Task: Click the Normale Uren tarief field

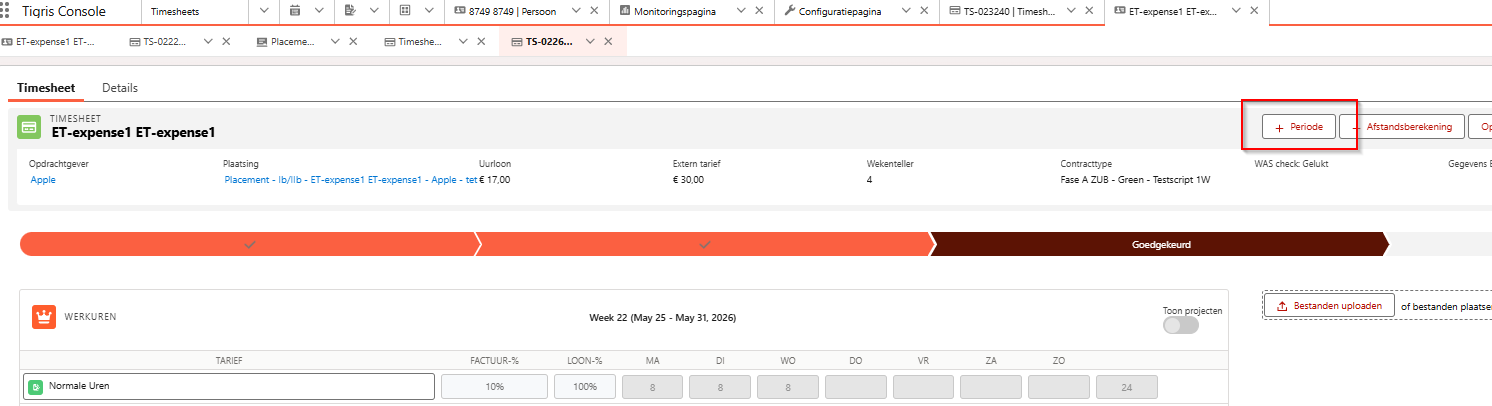Action: (229, 386)
